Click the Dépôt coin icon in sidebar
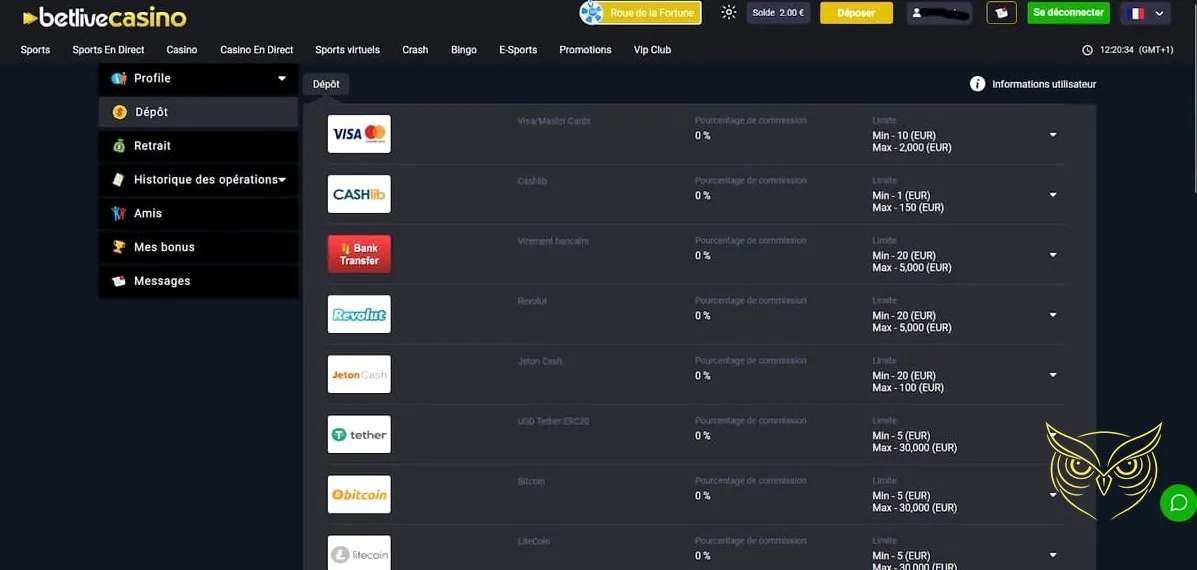This screenshot has width=1197, height=570. pos(120,112)
